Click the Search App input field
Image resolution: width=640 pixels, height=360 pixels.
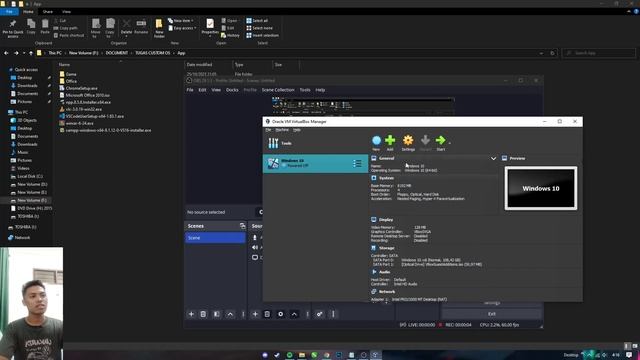599,53
